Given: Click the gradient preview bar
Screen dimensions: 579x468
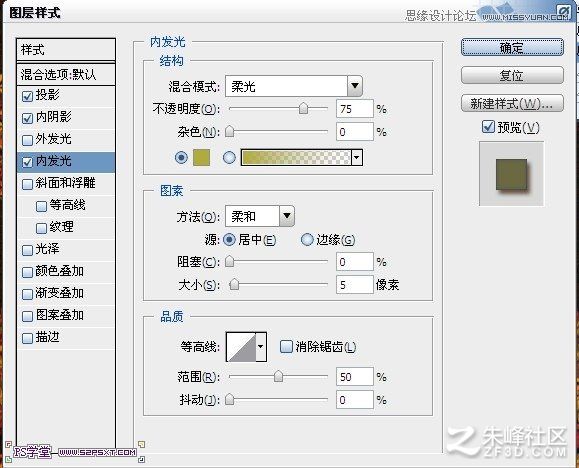Looking at the screenshot, I should point(296,158).
